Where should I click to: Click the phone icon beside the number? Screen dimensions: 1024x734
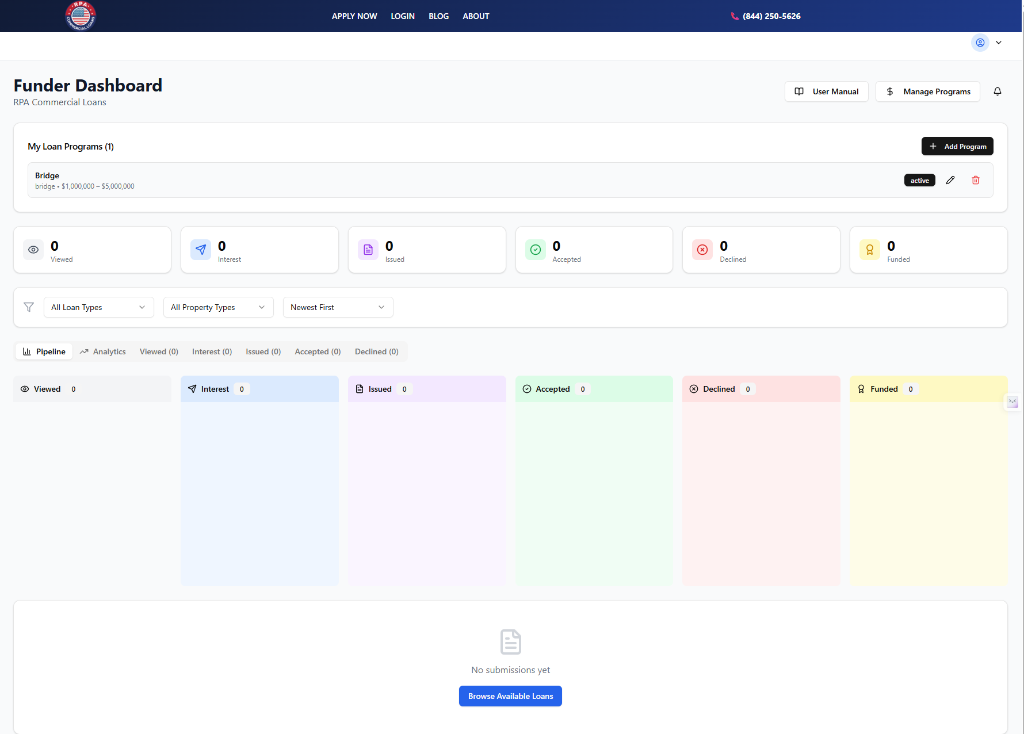coord(734,16)
